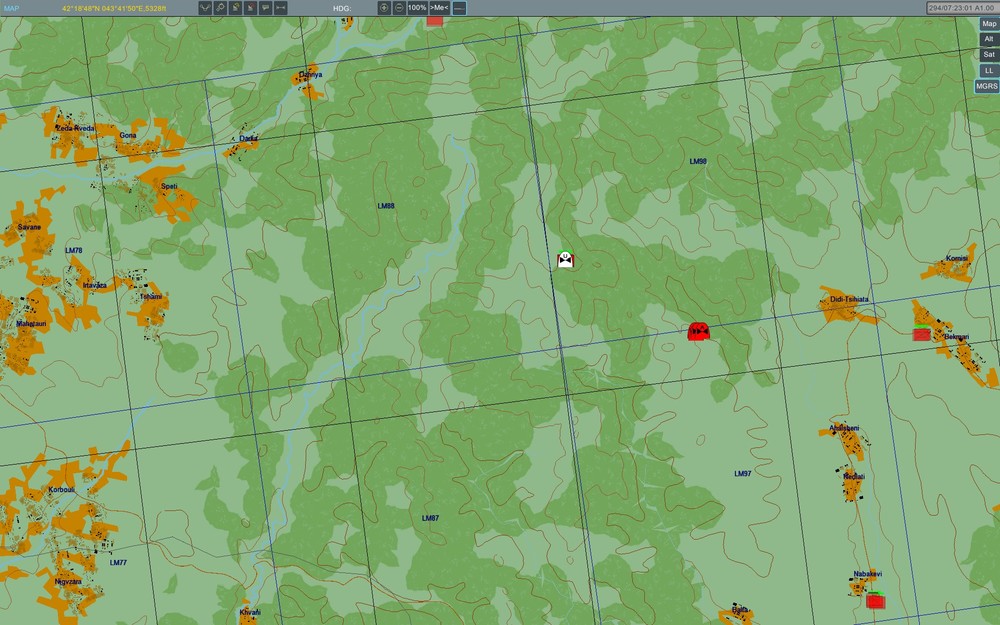Switch coordinates to LL format
Image resolution: width=1000 pixels, height=625 pixels.
pyautogui.click(x=989, y=70)
